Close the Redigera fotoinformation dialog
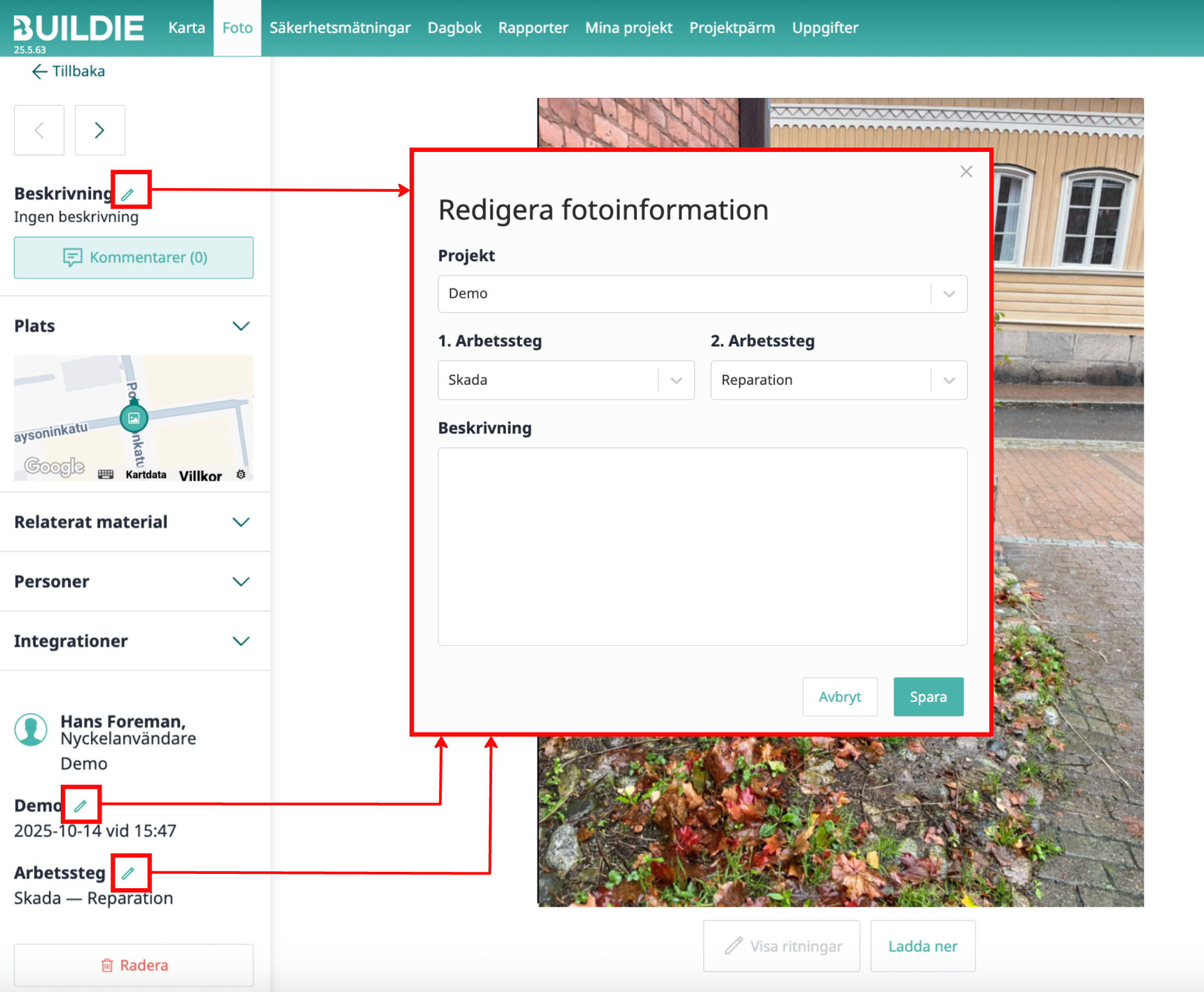 (x=966, y=172)
